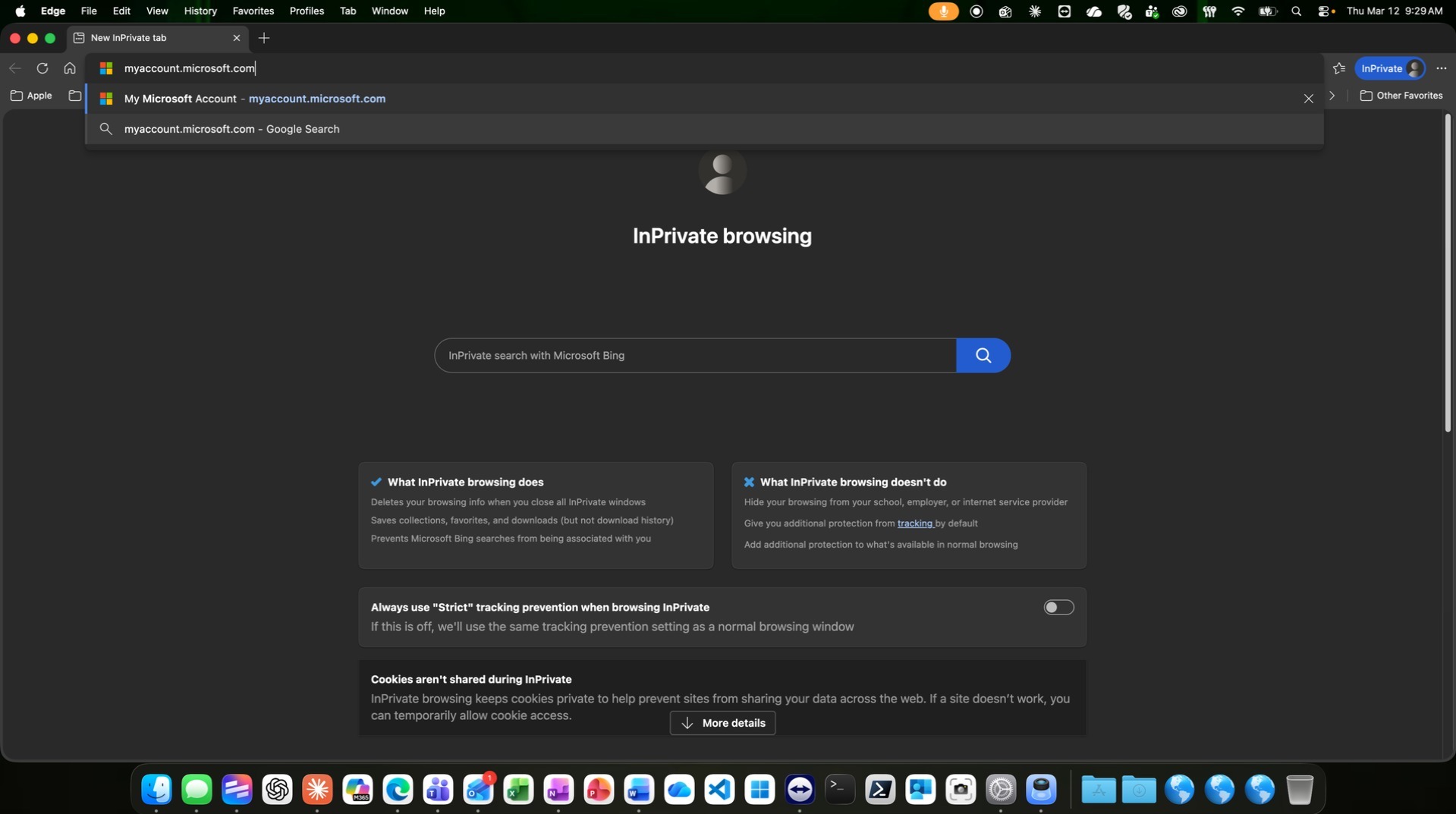Toggle Strict tracking prevention for InPrivate
This screenshot has width=1456, height=814.
pos(1058,607)
